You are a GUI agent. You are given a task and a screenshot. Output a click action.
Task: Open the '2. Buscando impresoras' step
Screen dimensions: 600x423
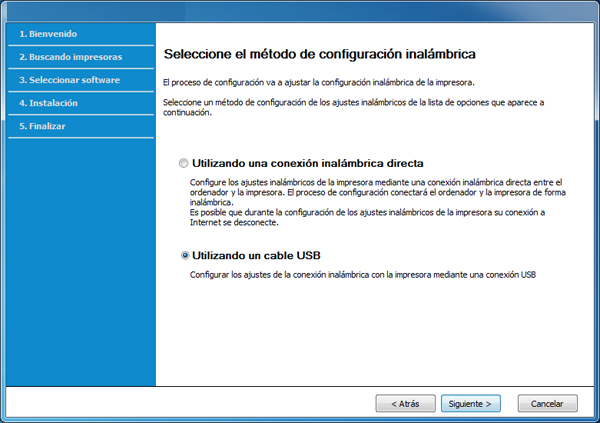81,57
